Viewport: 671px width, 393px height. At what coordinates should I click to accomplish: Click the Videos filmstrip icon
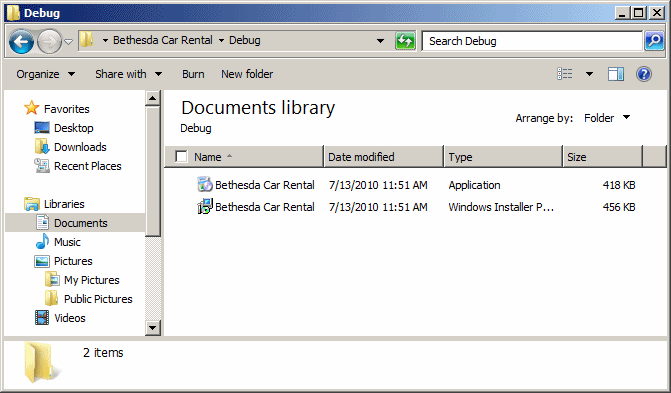click(x=42, y=318)
